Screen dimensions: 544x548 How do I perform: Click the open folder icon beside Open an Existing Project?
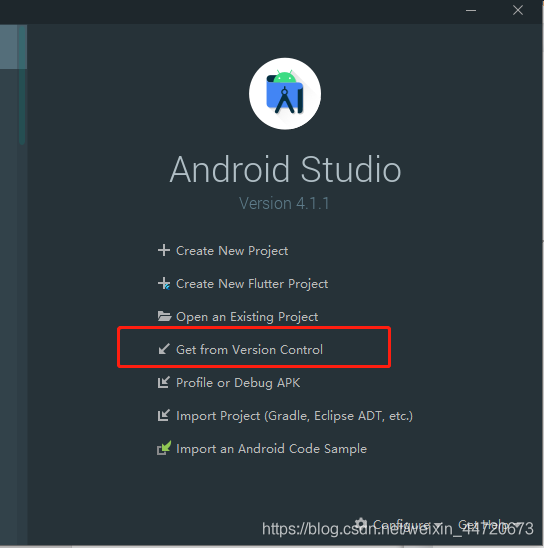pyautogui.click(x=164, y=316)
